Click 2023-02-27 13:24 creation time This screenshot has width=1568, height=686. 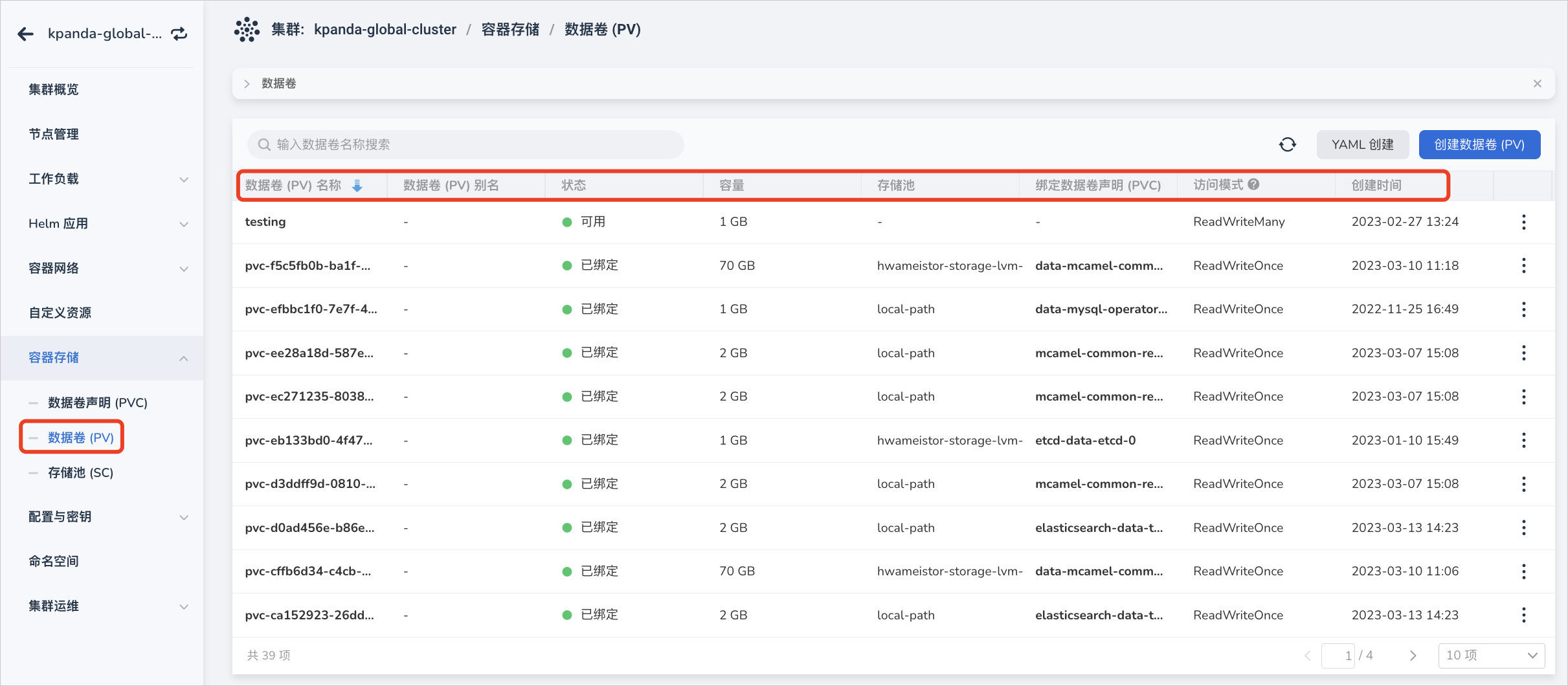[x=1405, y=222]
